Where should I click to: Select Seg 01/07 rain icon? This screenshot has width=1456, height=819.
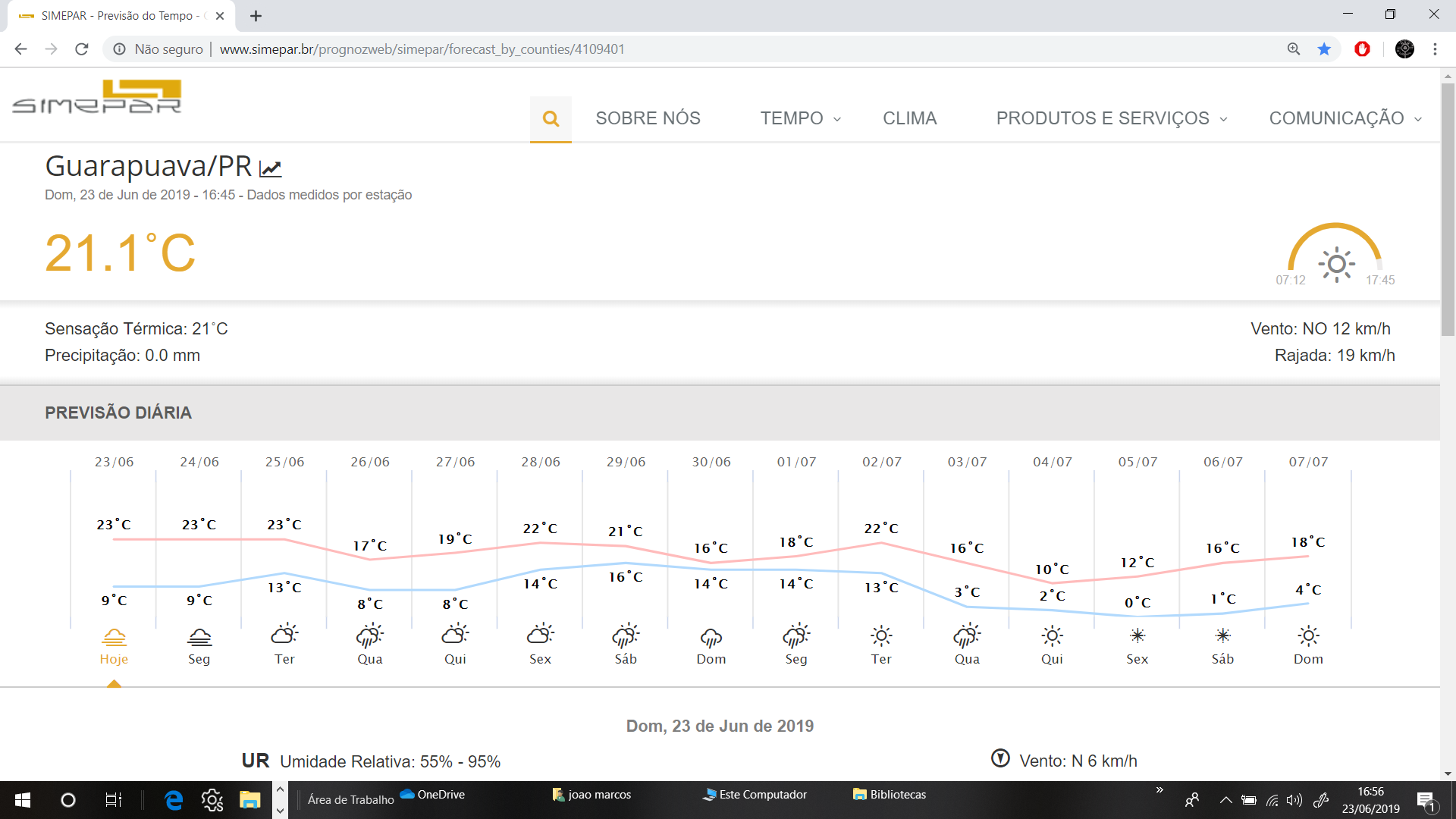point(796,635)
